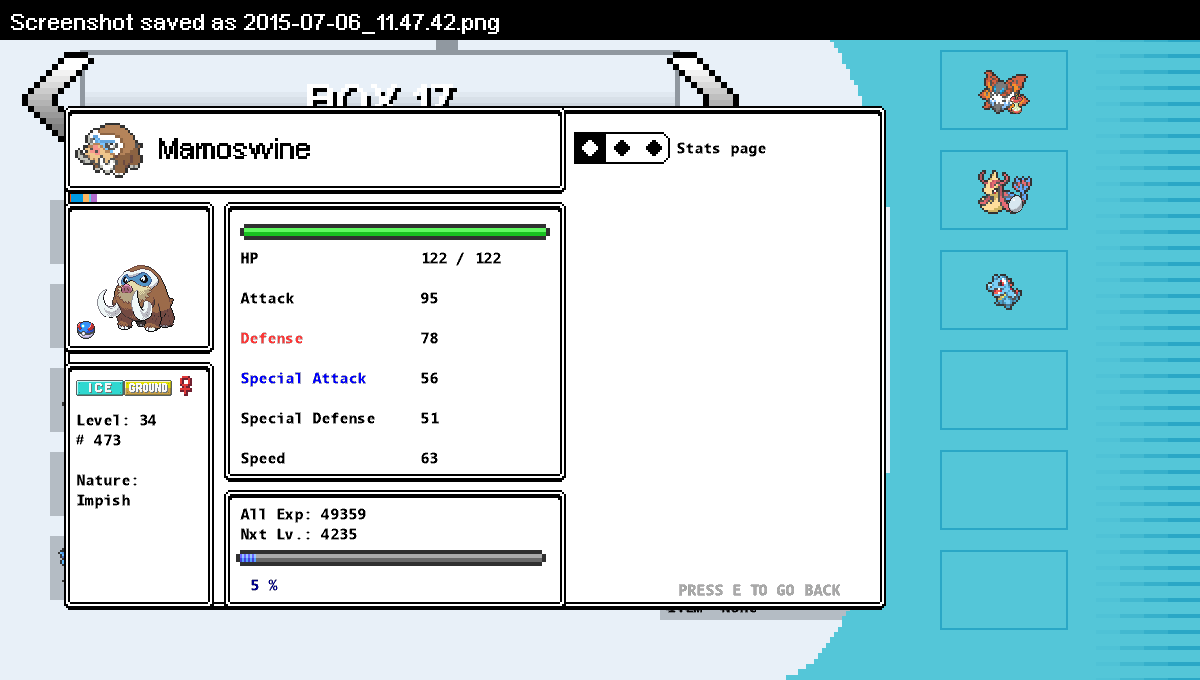Click the Defense value 78
1200x680 pixels.
pyautogui.click(x=429, y=338)
